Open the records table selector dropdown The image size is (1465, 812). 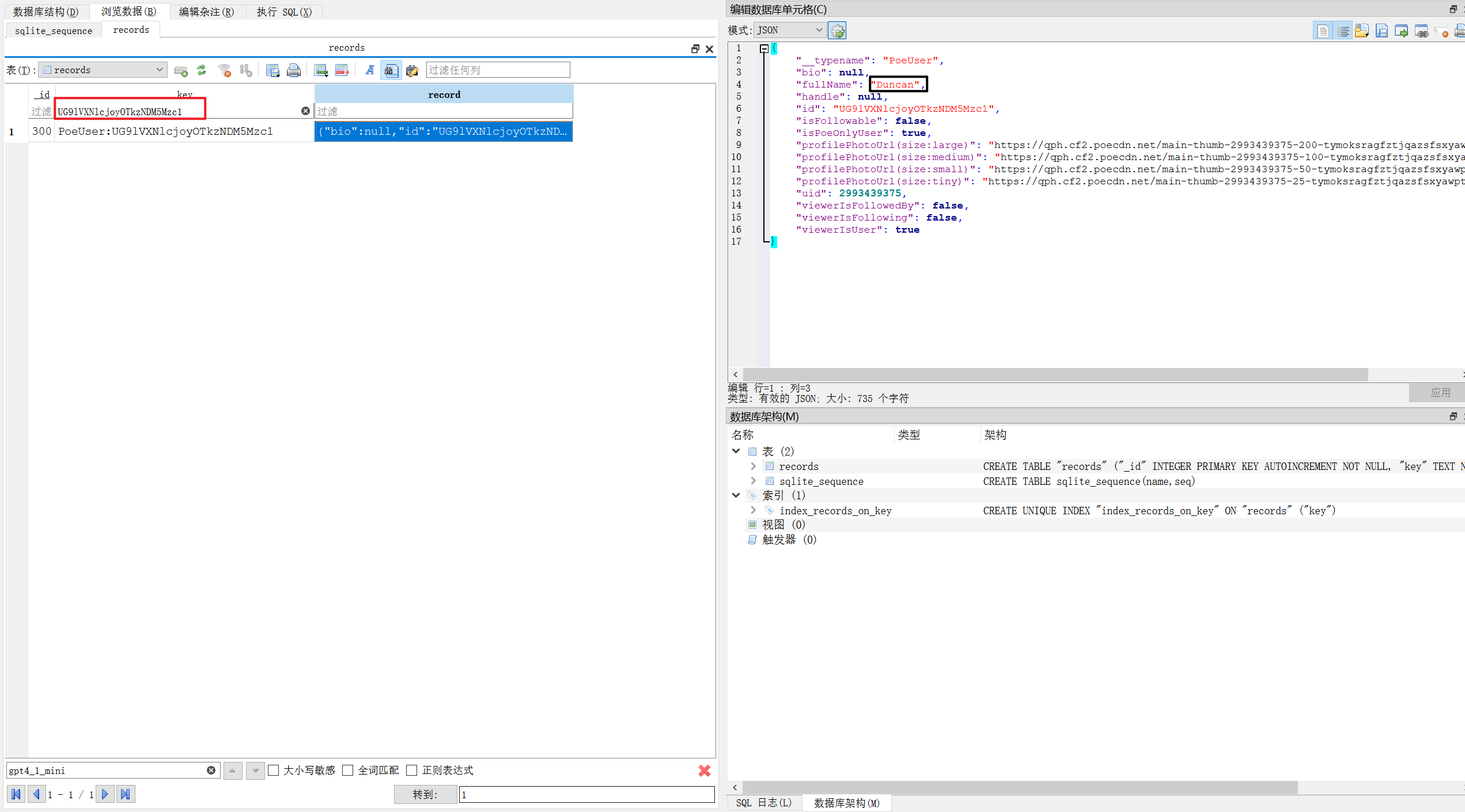click(x=103, y=70)
